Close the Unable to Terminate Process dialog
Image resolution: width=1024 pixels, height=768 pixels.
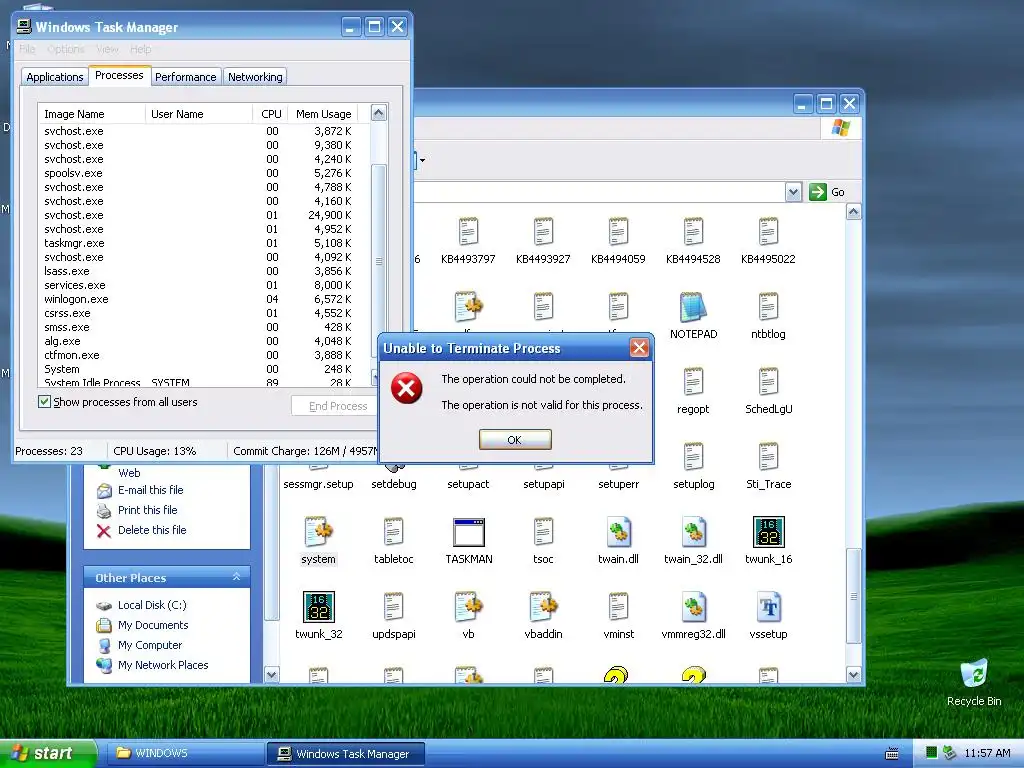point(639,348)
